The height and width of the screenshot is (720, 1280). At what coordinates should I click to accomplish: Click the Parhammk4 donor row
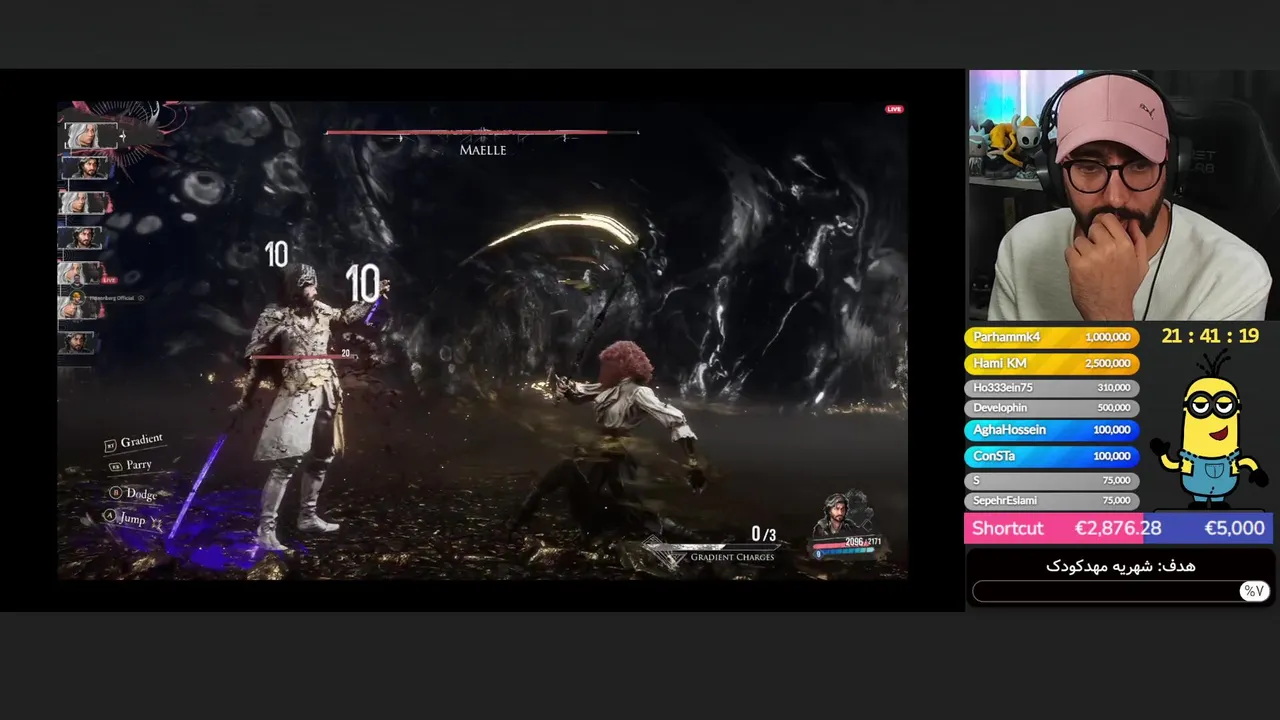point(1051,338)
